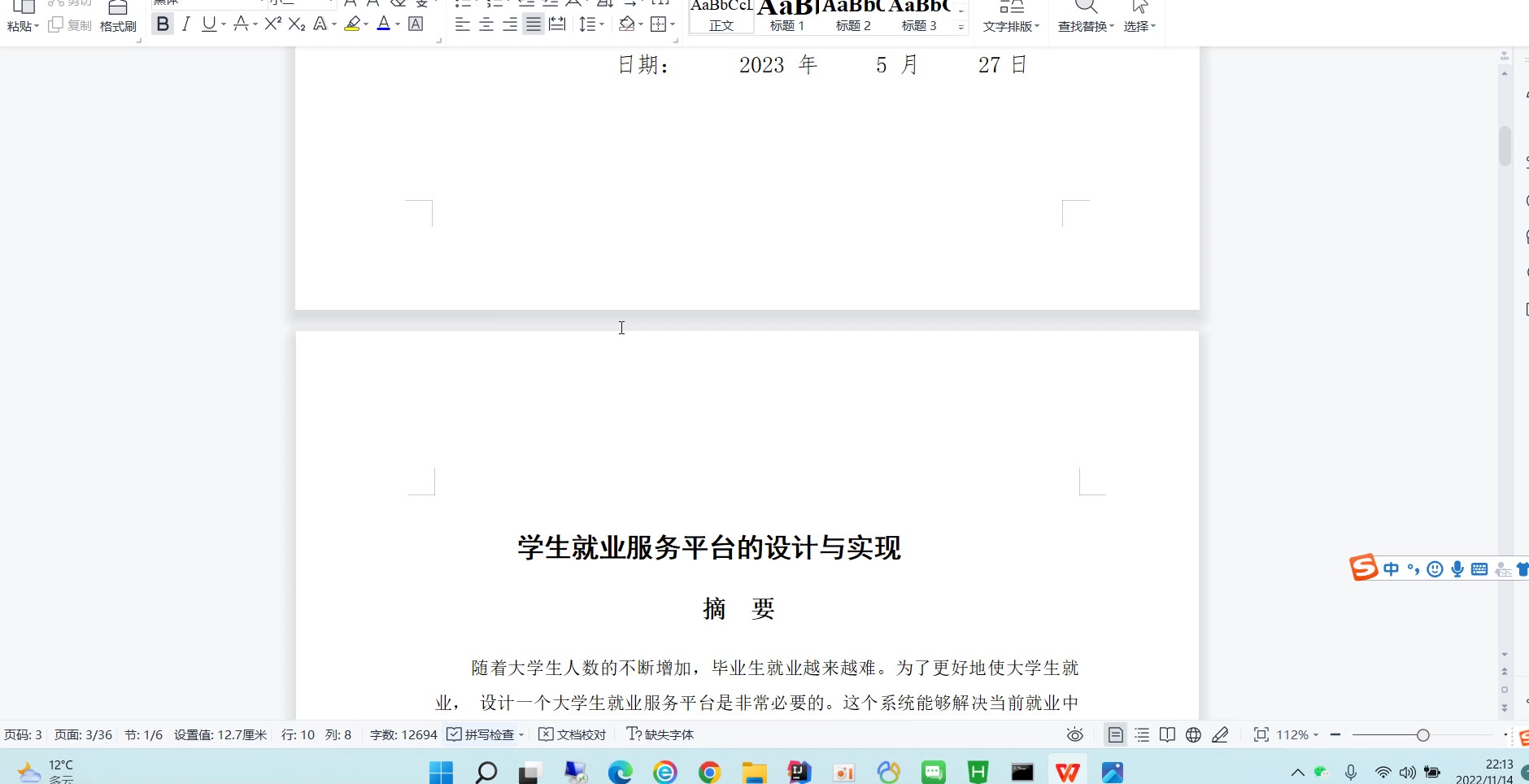Open underline style dropdown arrow
The height and width of the screenshot is (784, 1529).
click(224, 24)
